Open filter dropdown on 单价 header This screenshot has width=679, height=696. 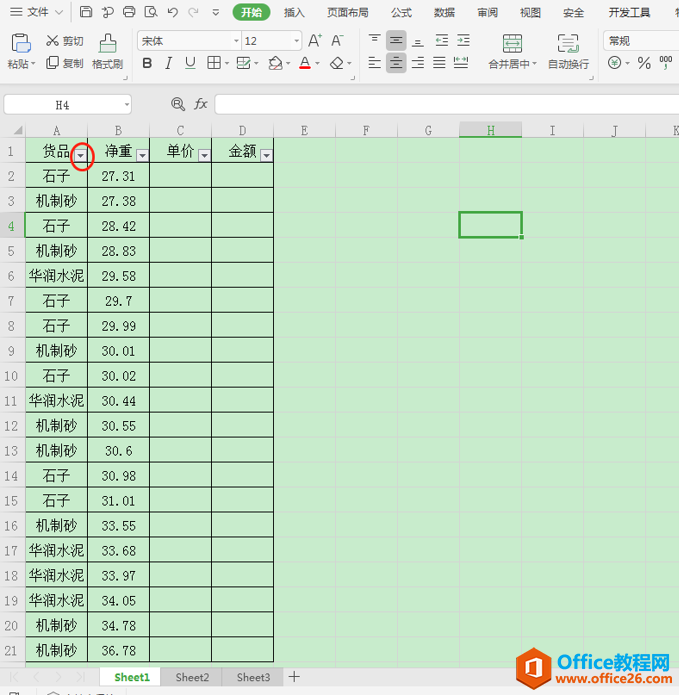click(x=204, y=155)
